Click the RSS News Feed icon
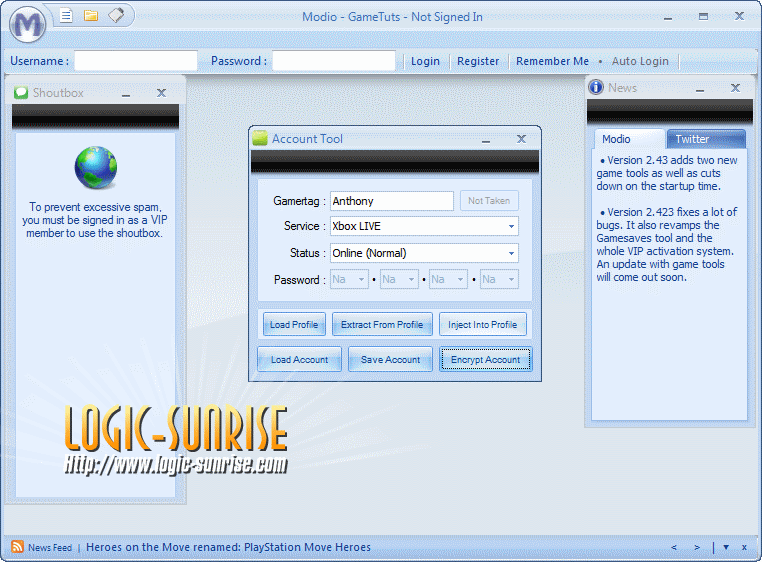 [17, 546]
